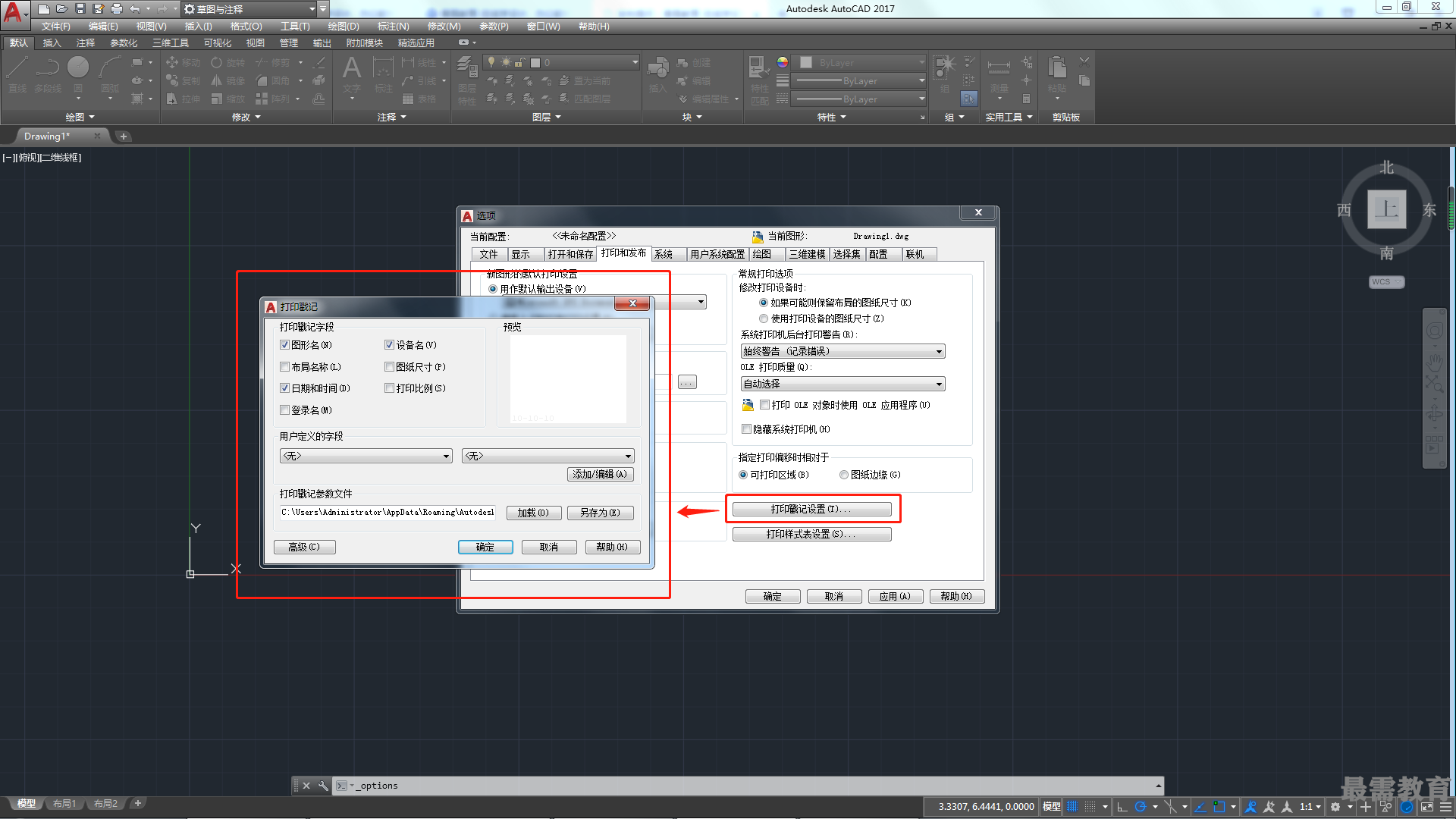The height and width of the screenshot is (819, 1456).
Task: Click the ViewCube top face (上)
Action: (x=1386, y=209)
